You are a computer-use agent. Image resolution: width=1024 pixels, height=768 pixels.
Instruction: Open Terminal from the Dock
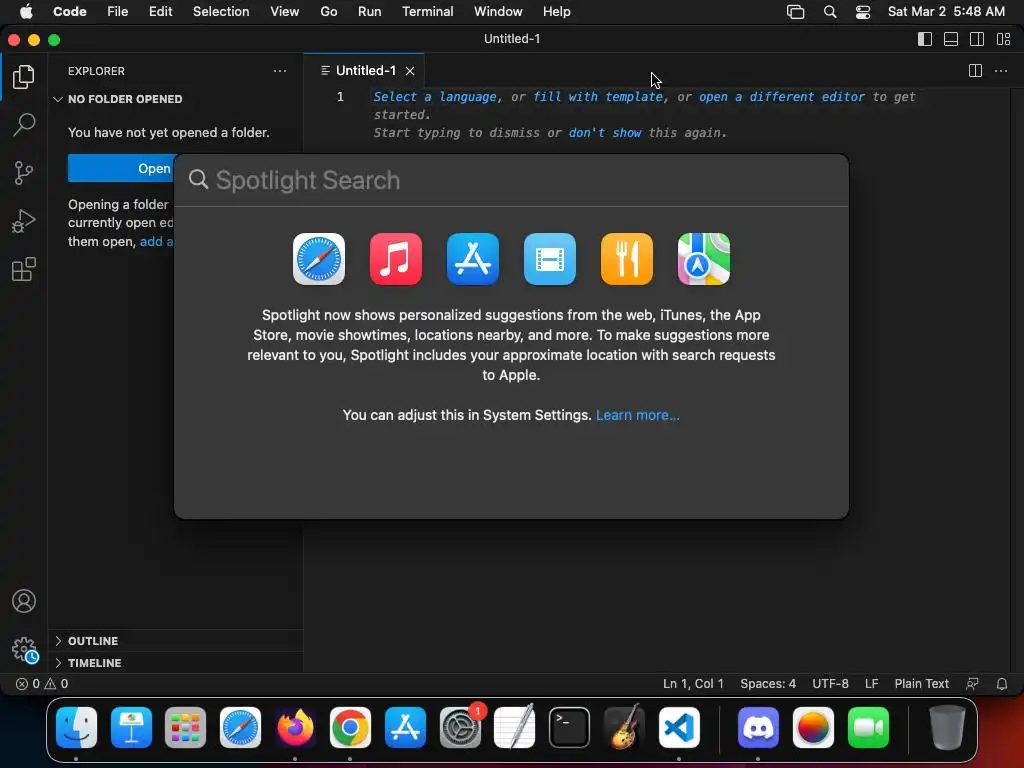pos(569,728)
